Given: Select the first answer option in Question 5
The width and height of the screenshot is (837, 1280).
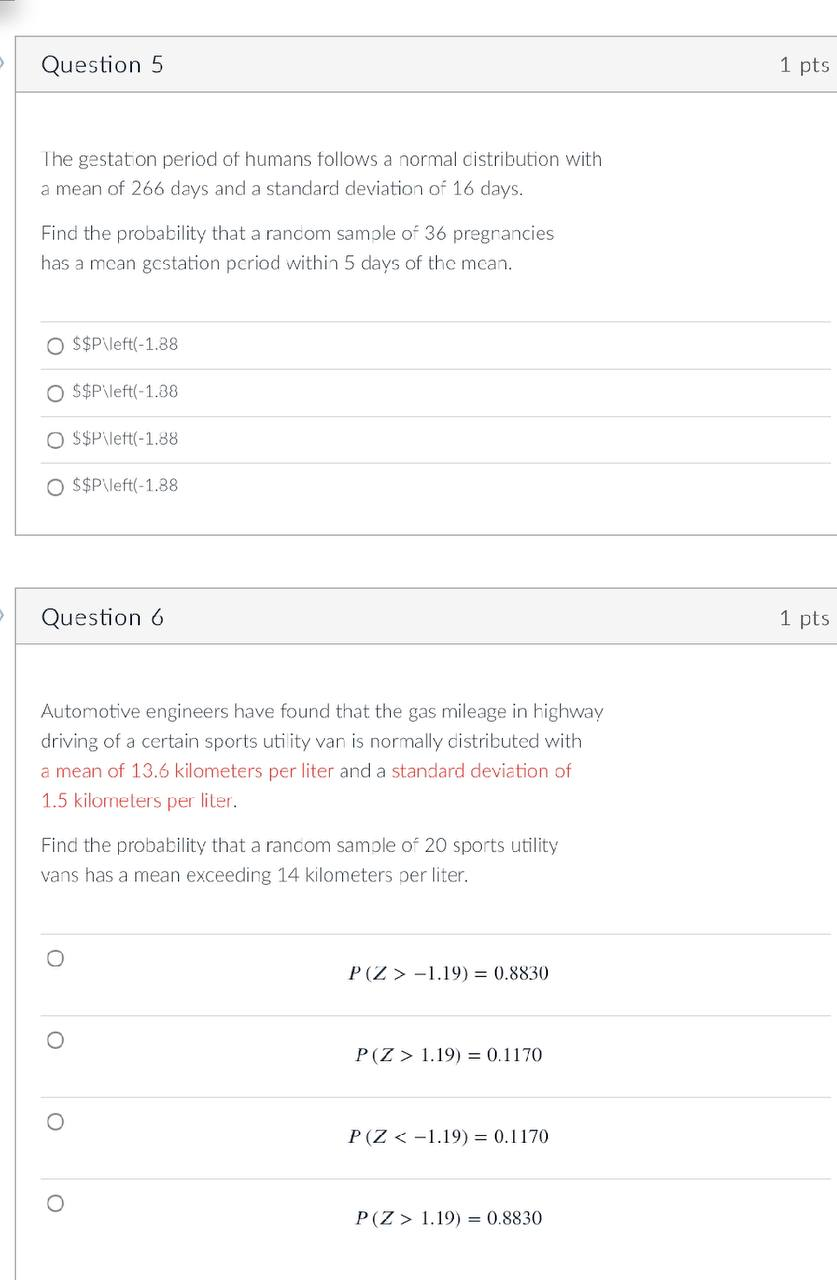Looking at the screenshot, I should [56, 345].
